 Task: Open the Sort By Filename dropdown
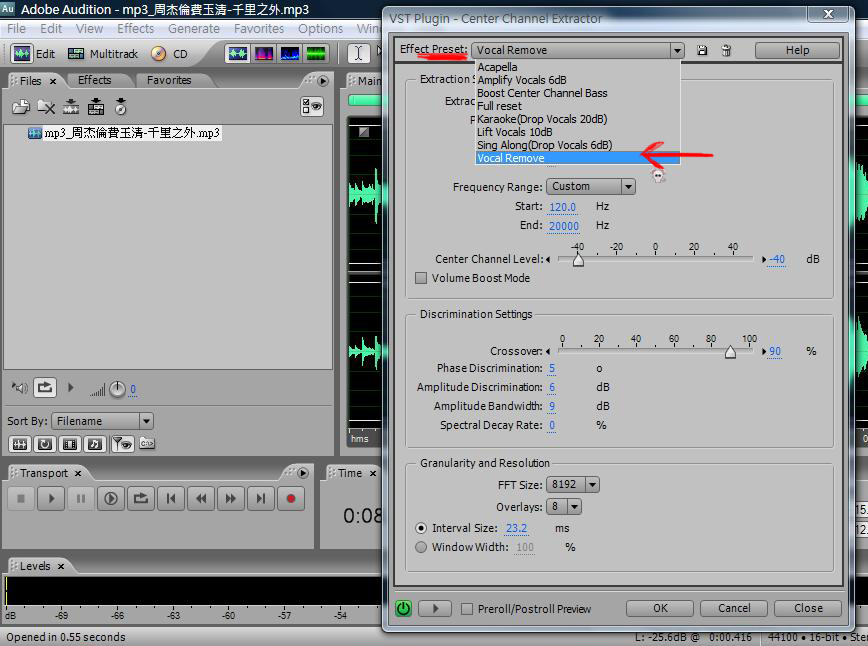coord(146,421)
